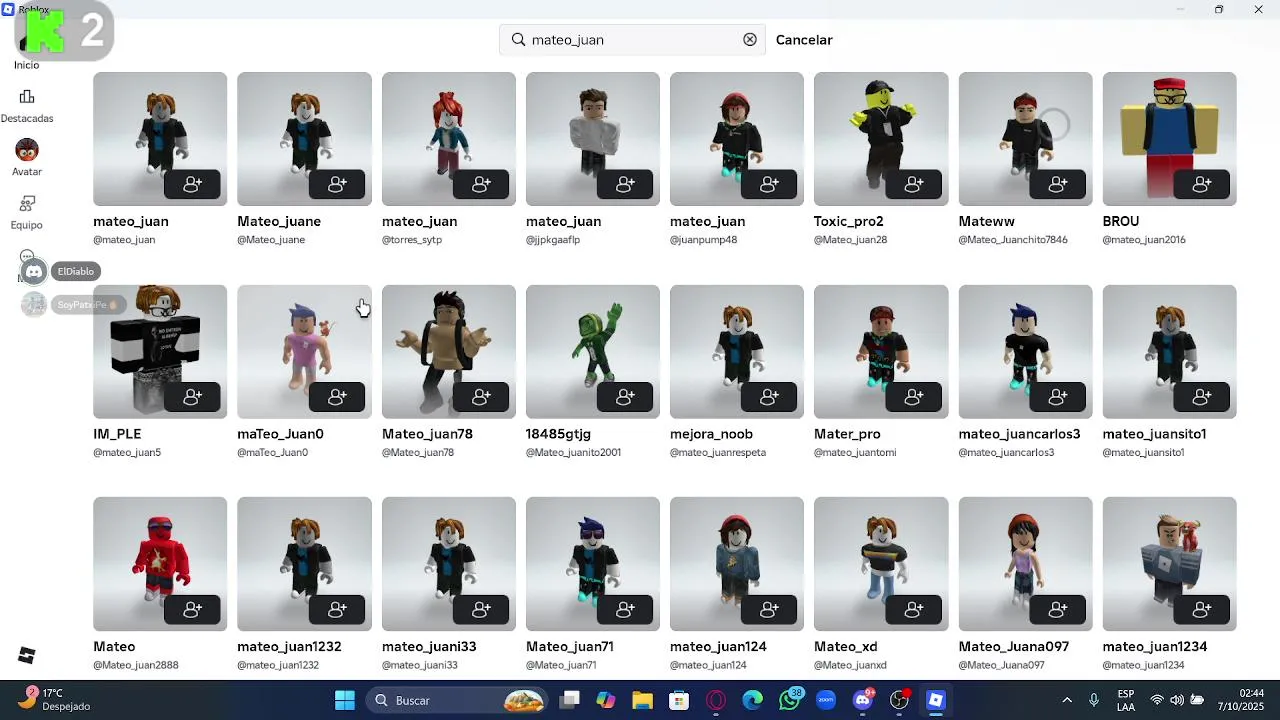Viewport: 1280px width, 720px height.
Task: Add friend on Mateo_juan71 card
Action: (625, 609)
